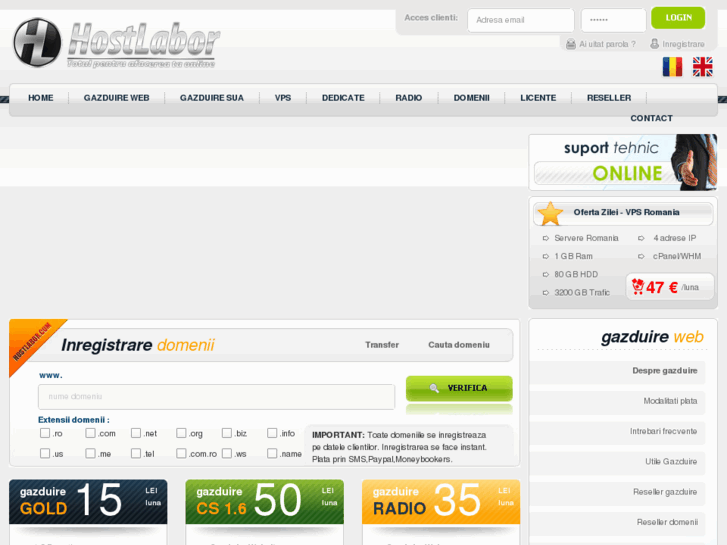Viewport: 727px width, 545px height.
Task: Click the 4 adrese IP feature text
Action: tap(675, 238)
